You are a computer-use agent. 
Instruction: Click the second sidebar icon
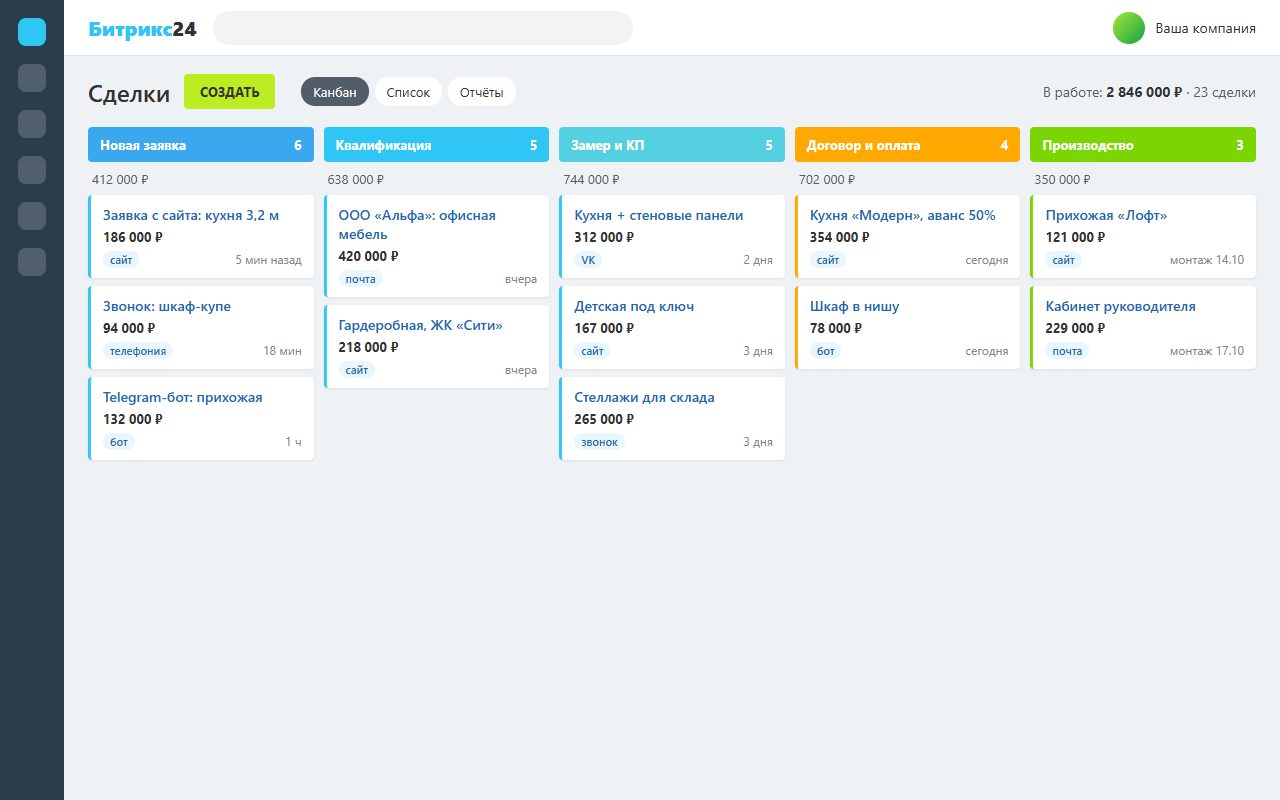(32, 78)
